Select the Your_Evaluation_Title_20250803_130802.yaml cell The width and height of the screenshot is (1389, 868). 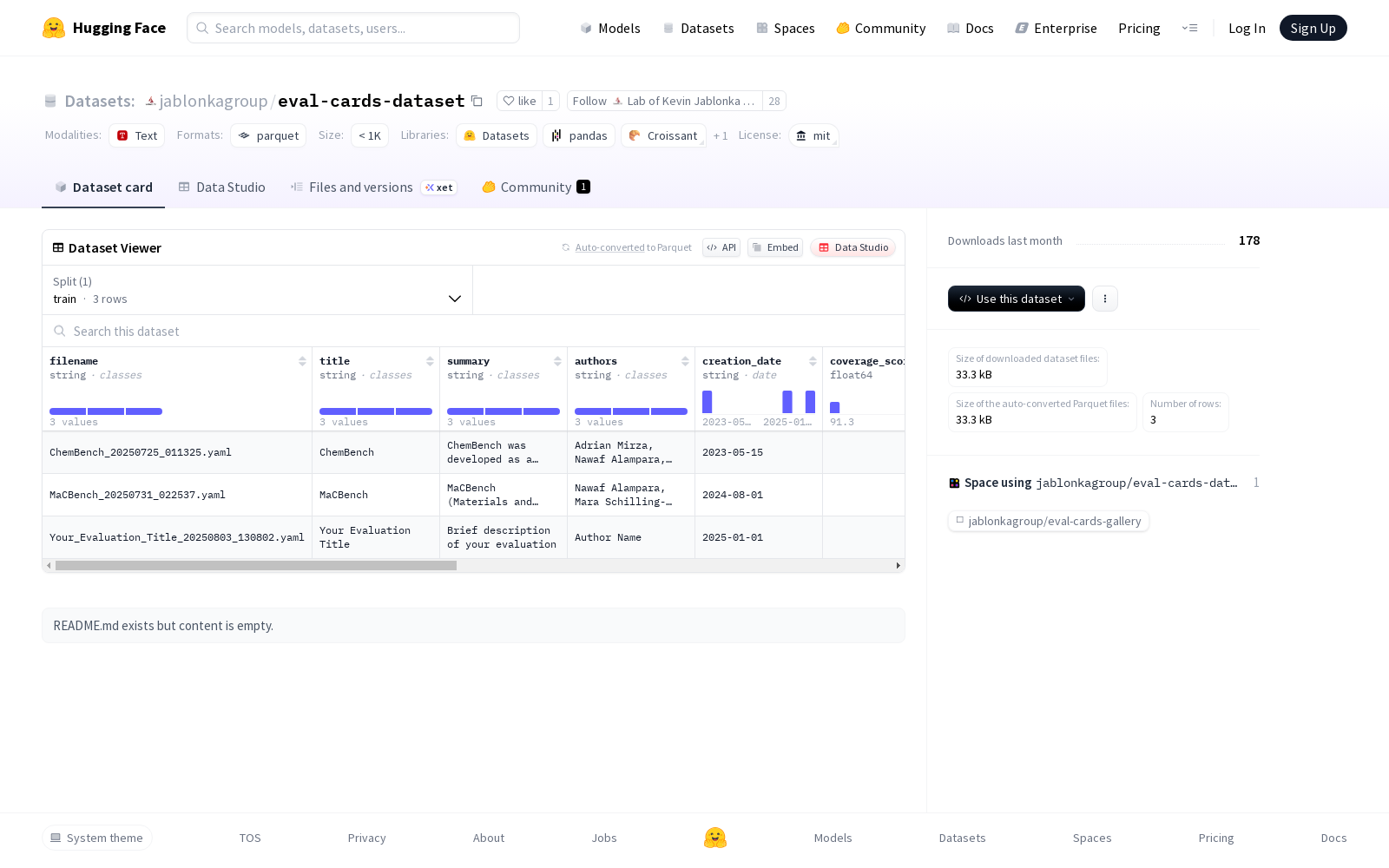tap(177, 537)
